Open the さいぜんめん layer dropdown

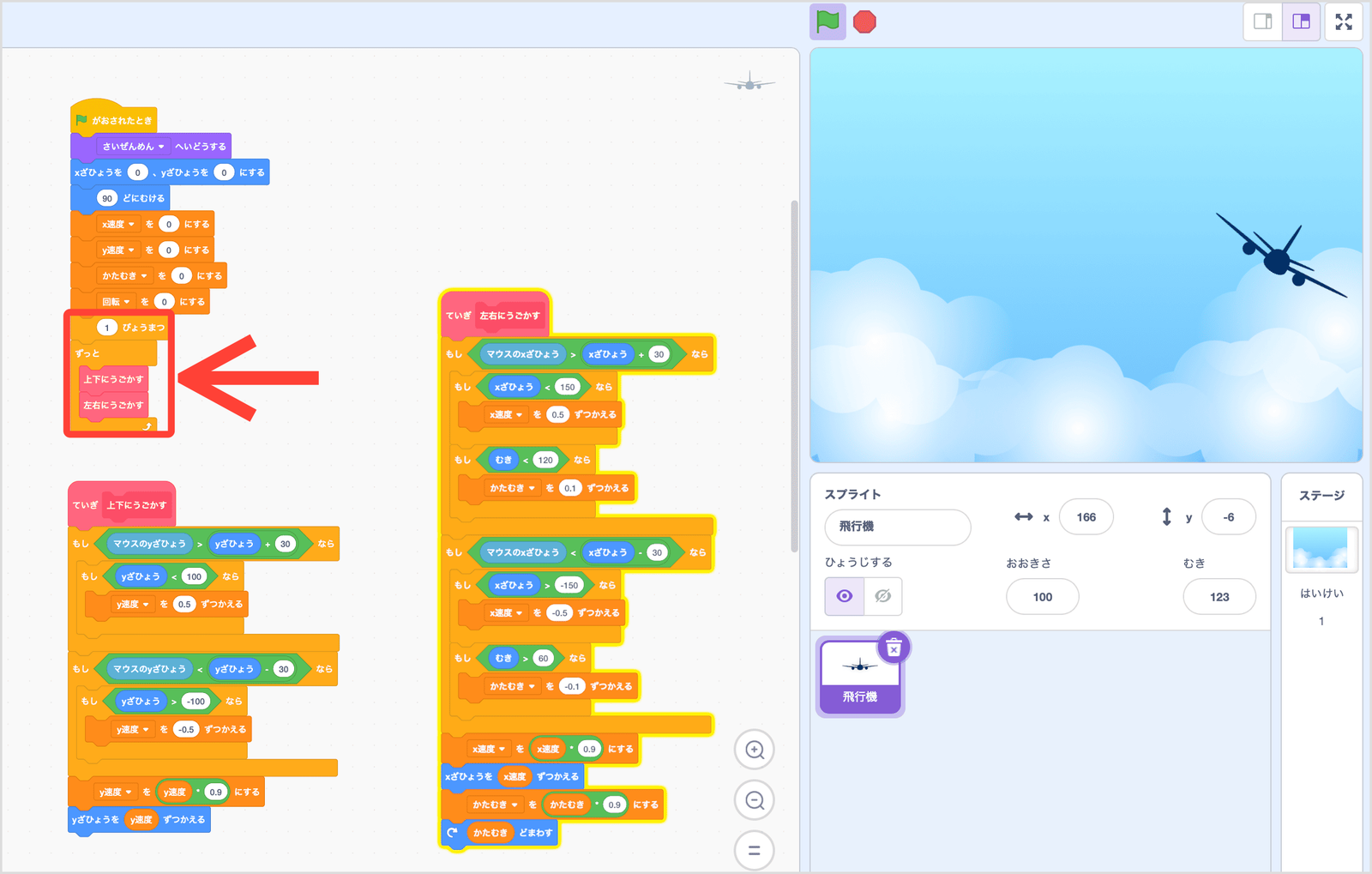pyautogui.click(x=133, y=147)
